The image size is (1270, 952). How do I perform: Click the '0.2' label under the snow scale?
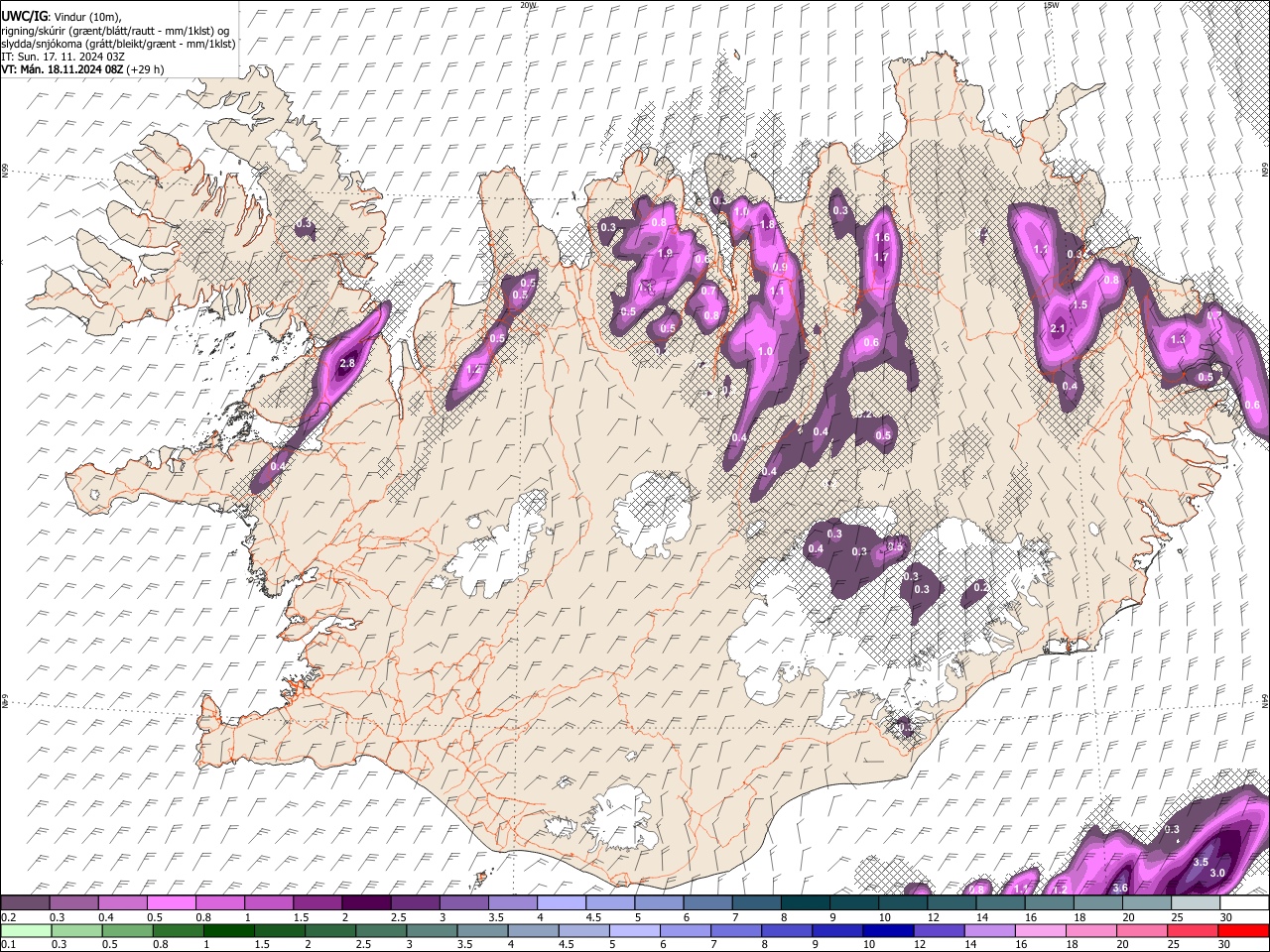pyautogui.click(x=8, y=917)
